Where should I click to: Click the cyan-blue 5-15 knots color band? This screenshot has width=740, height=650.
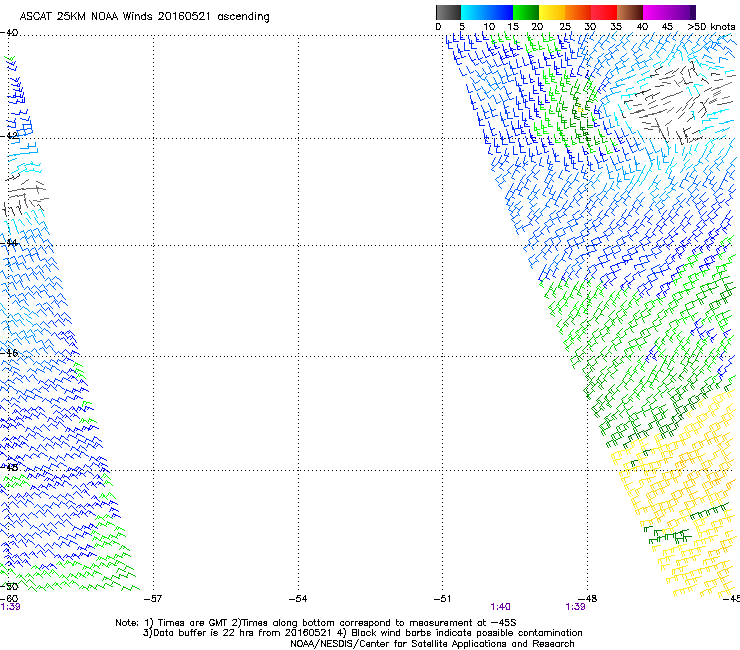click(487, 12)
